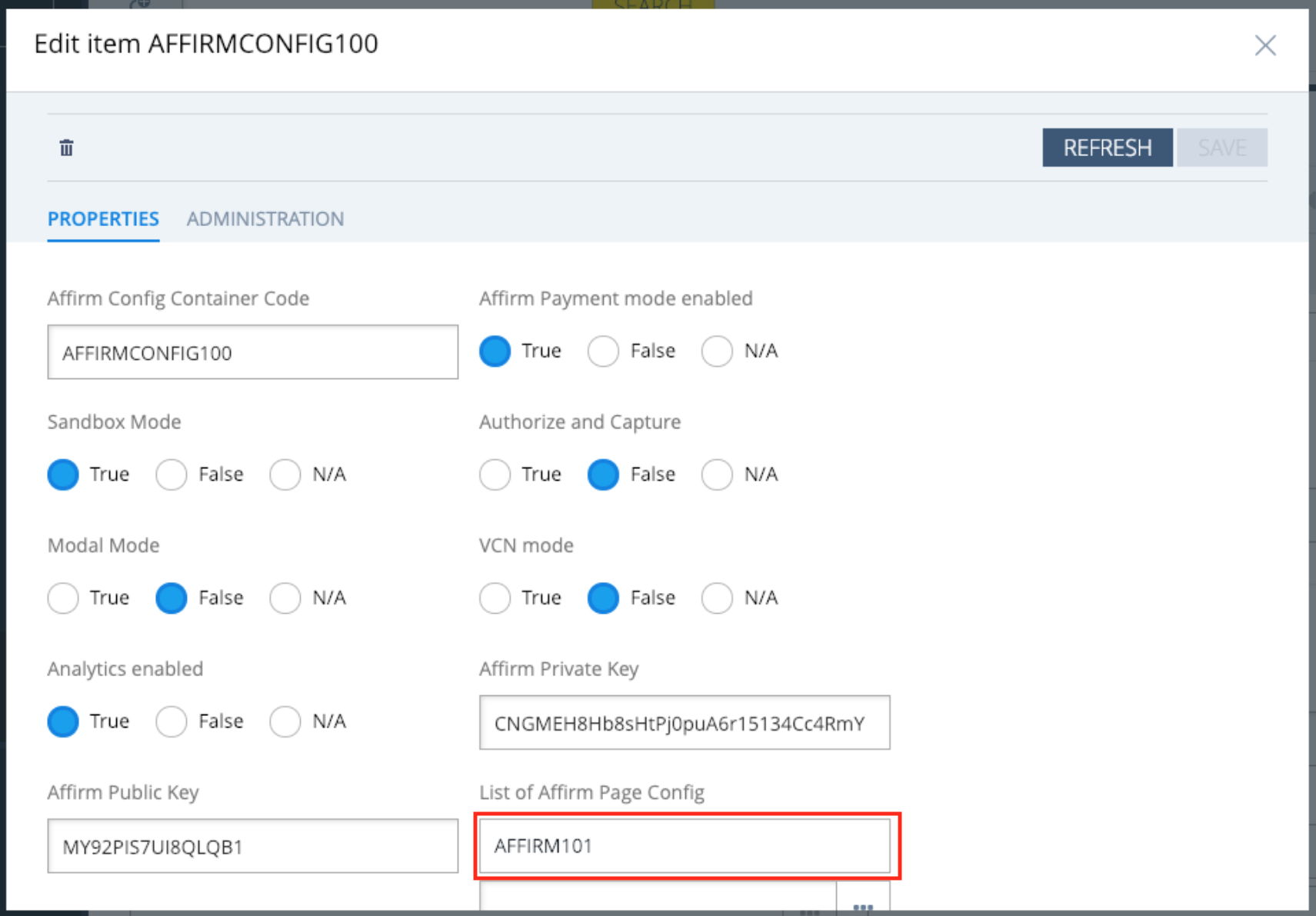The height and width of the screenshot is (916, 1316).
Task: Click the Affirm Public Key field
Action: pyautogui.click(x=252, y=846)
